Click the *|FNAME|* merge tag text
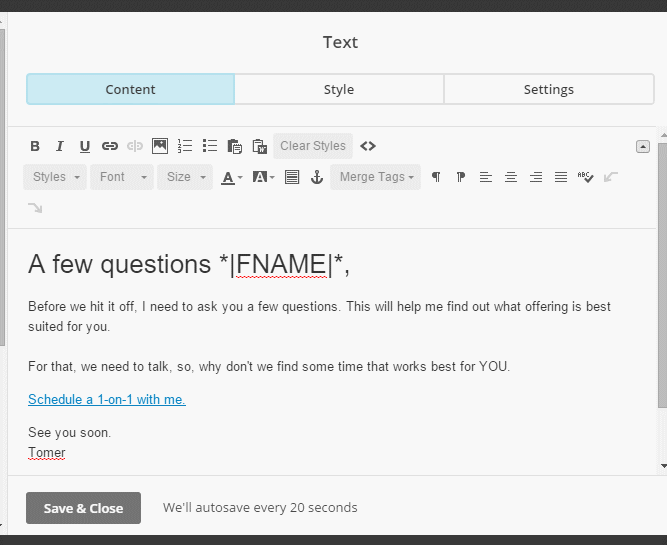667x545 pixels. pos(282,264)
